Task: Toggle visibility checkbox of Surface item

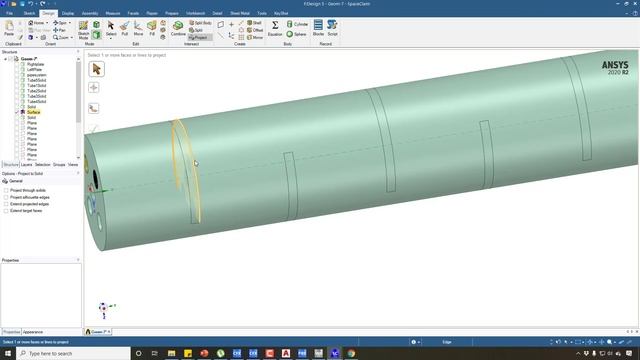Action: [x=17, y=112]
